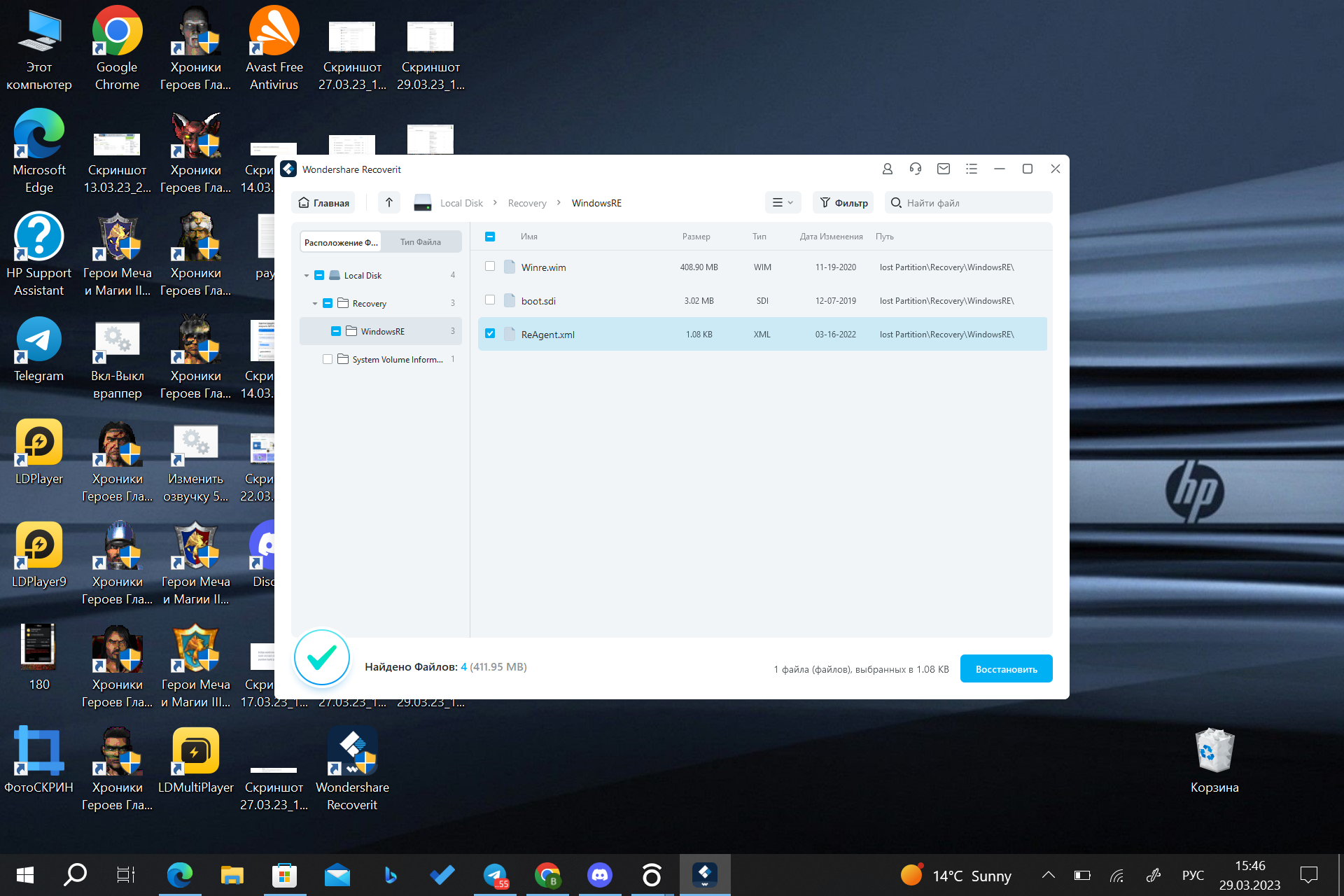Toggle the select-all checkbox in file list header
Screen dimensions: 1344x896
pos(490,237)
